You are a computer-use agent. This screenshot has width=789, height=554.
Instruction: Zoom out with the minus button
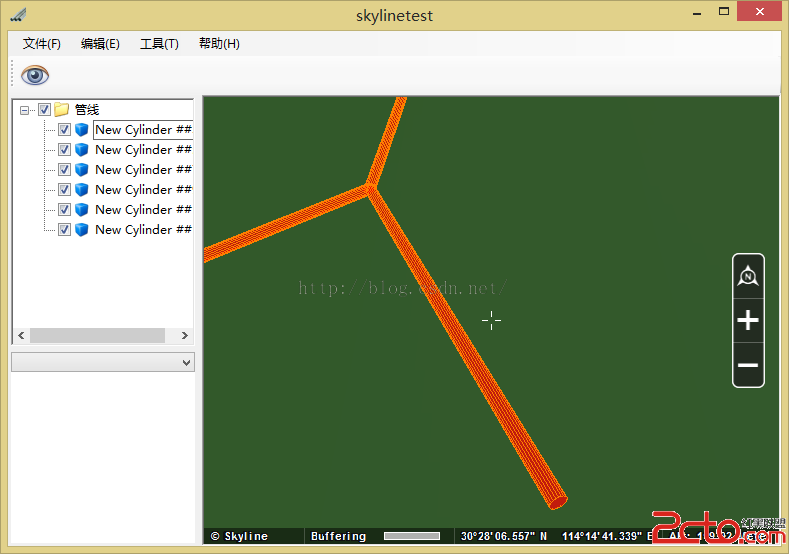pyautogui.click(x=748, y=365)
